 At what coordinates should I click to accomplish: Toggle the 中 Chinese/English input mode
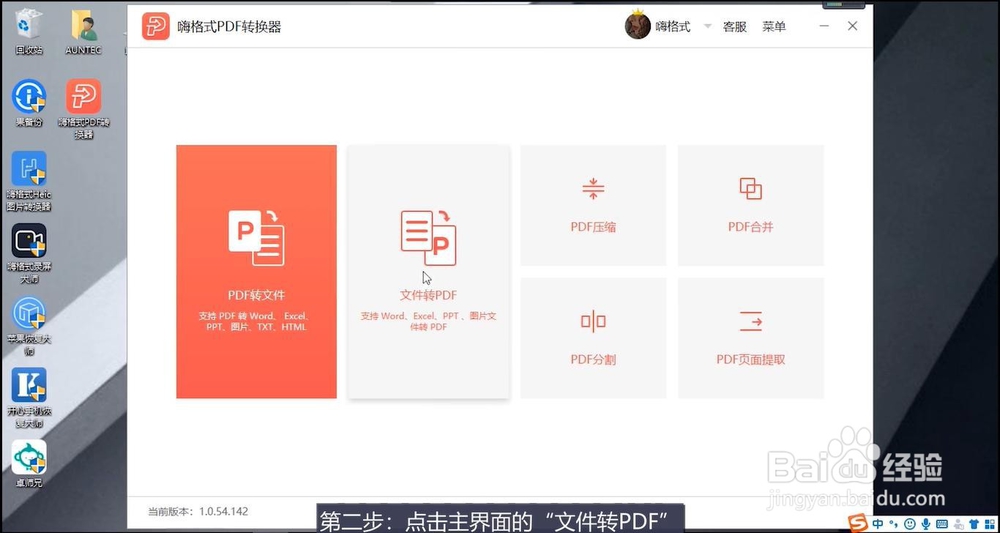[x=879, y=524]
